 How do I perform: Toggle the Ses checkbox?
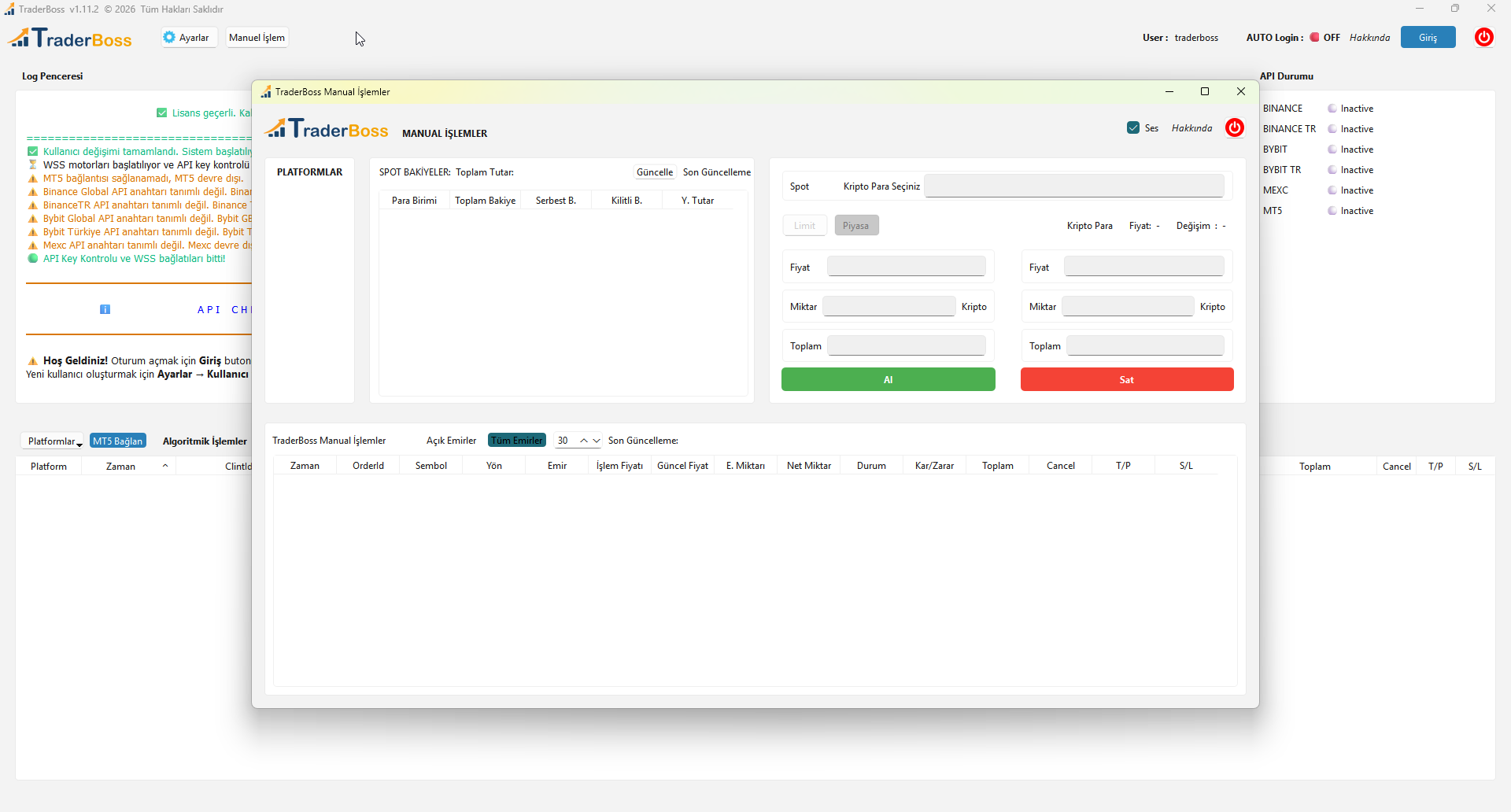click(1133, 127)
